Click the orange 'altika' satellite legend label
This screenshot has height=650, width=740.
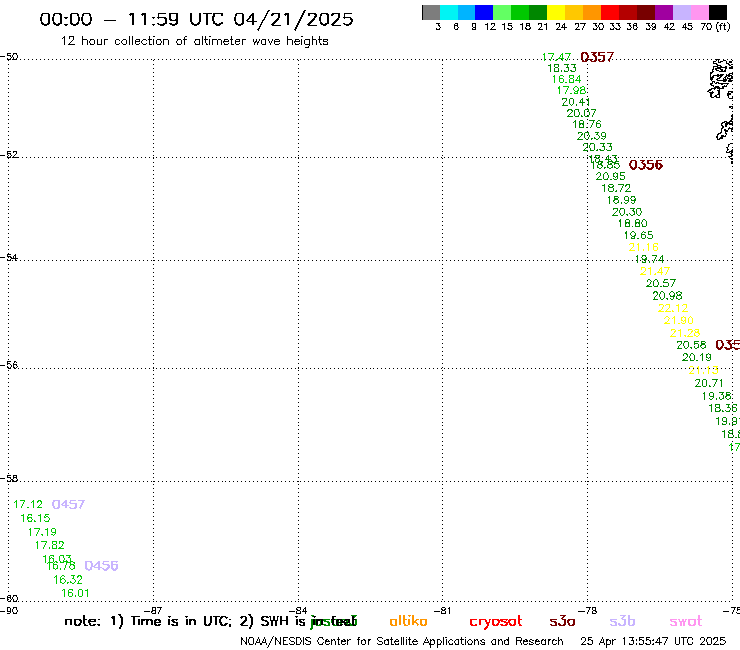(408, 621)
